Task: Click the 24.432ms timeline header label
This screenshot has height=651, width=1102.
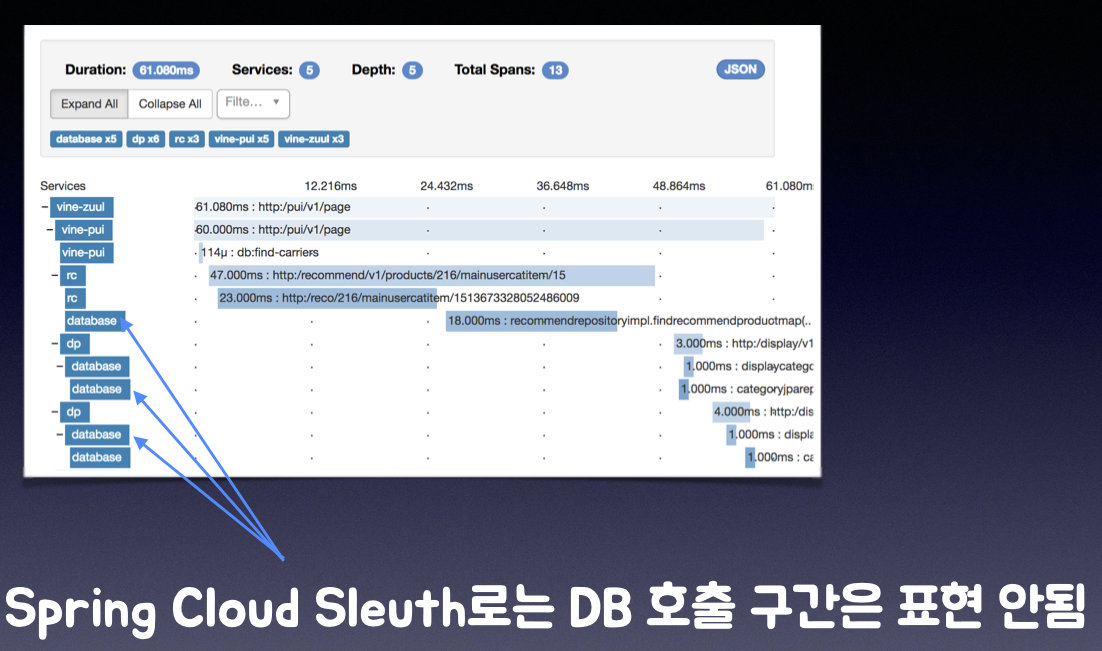Action: click(446, 186)
